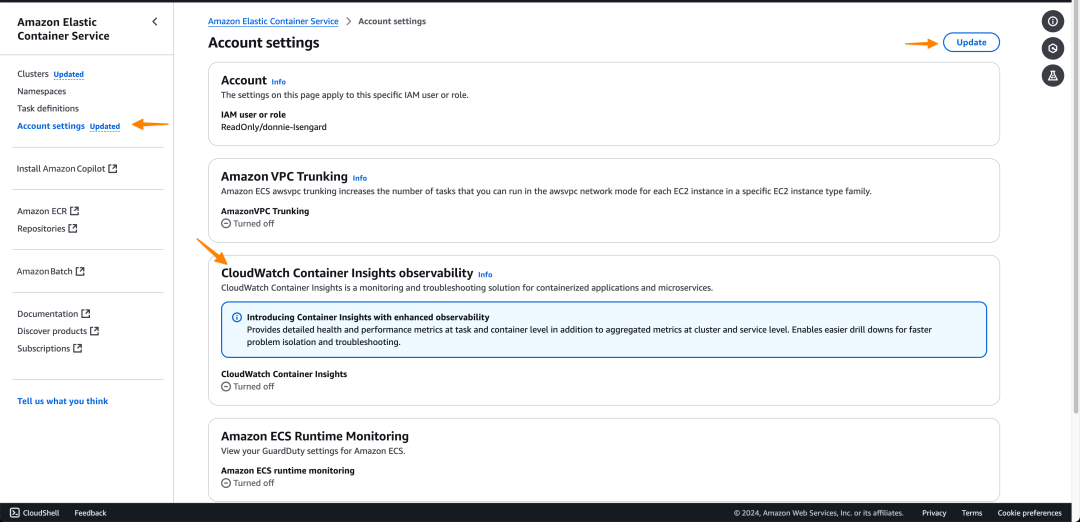Click the Updated badge beside Clusters
The width and height of the screenshot is (1080, 522).
69,74
